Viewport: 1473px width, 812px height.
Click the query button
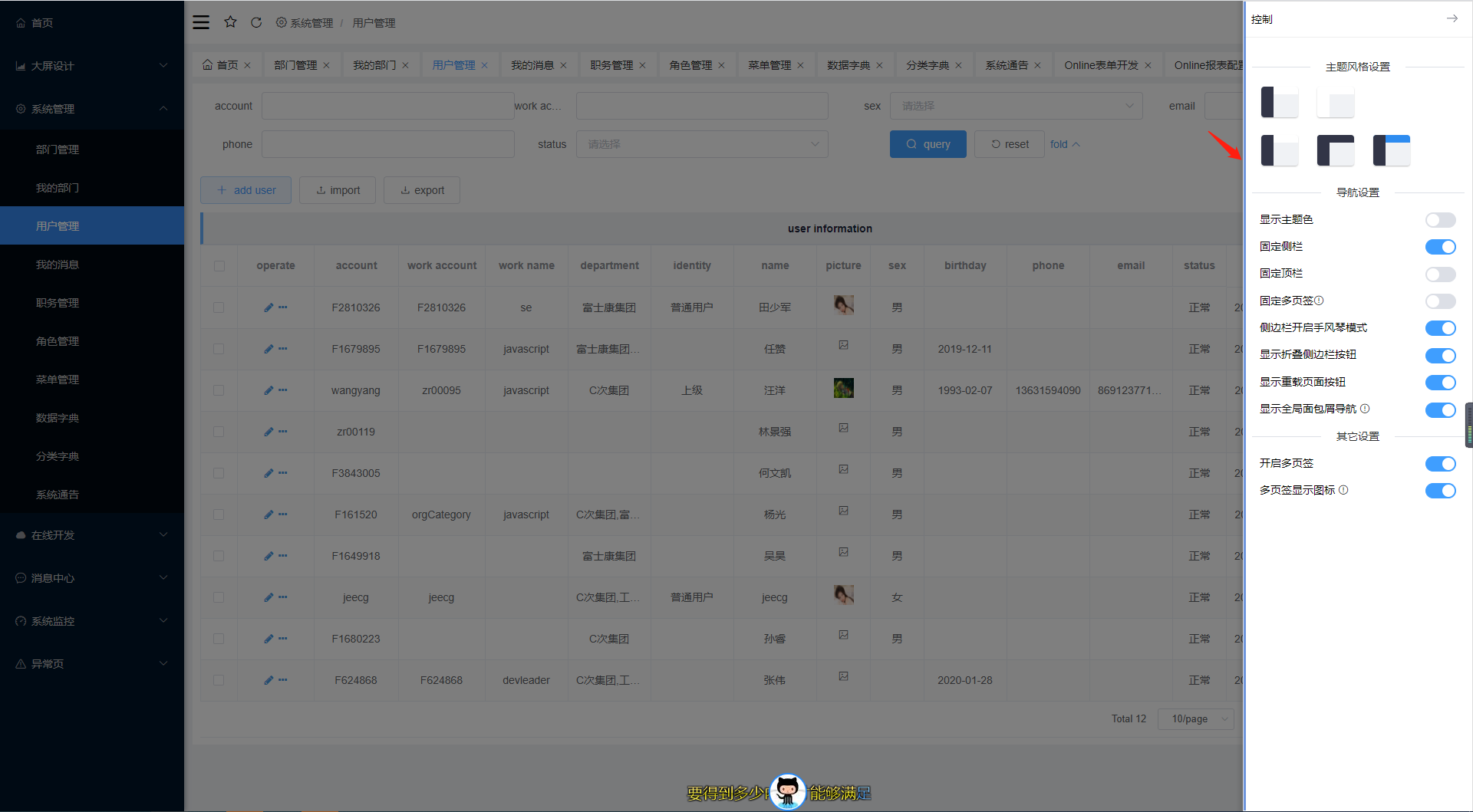(x=928, y=144)
